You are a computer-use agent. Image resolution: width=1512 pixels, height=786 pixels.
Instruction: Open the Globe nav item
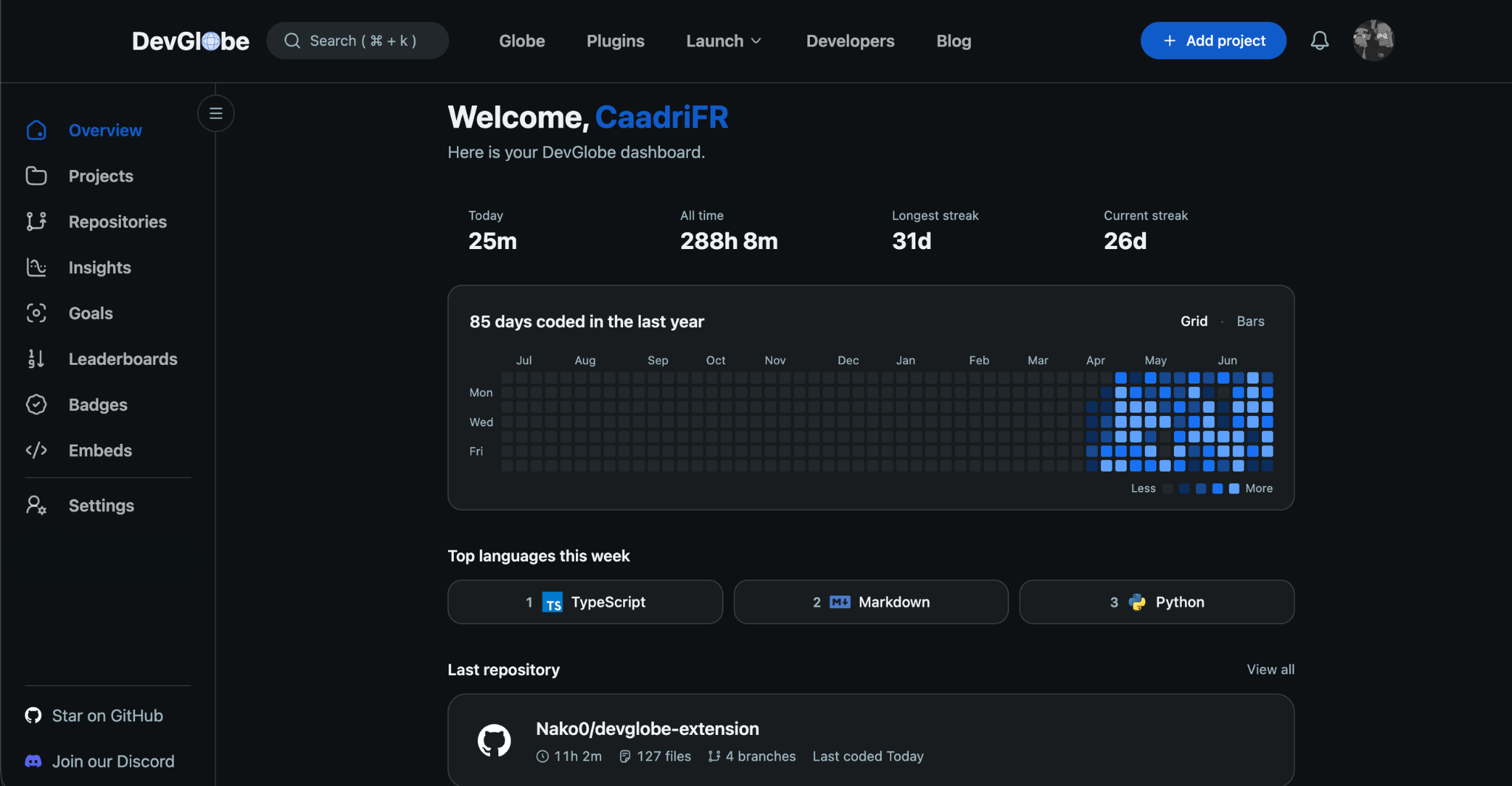coord(522,41)
